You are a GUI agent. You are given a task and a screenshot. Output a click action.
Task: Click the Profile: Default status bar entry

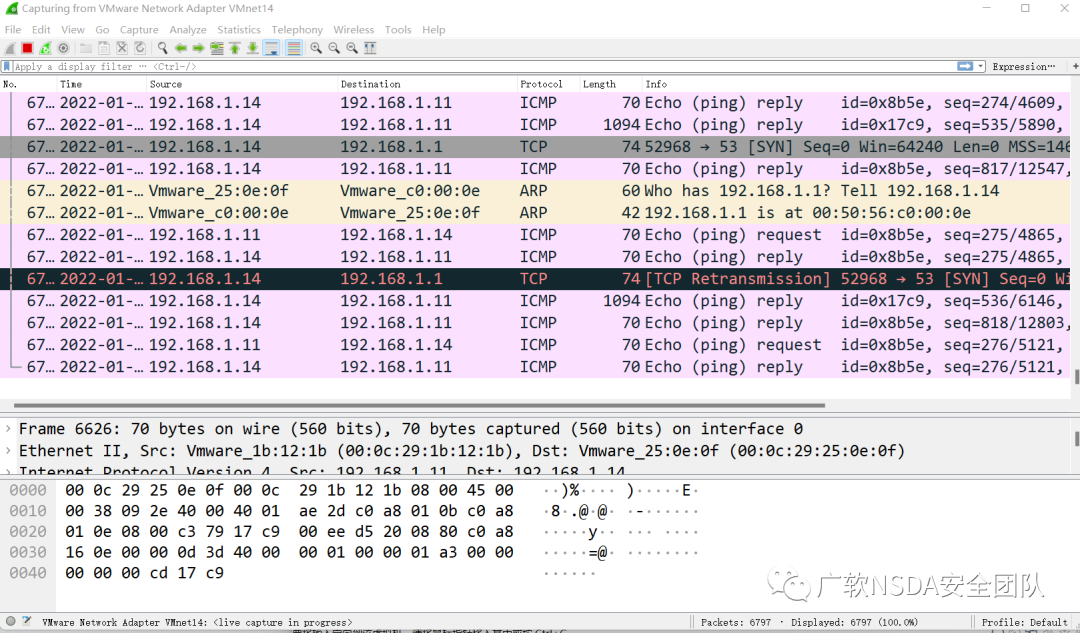click(1024, 622)
